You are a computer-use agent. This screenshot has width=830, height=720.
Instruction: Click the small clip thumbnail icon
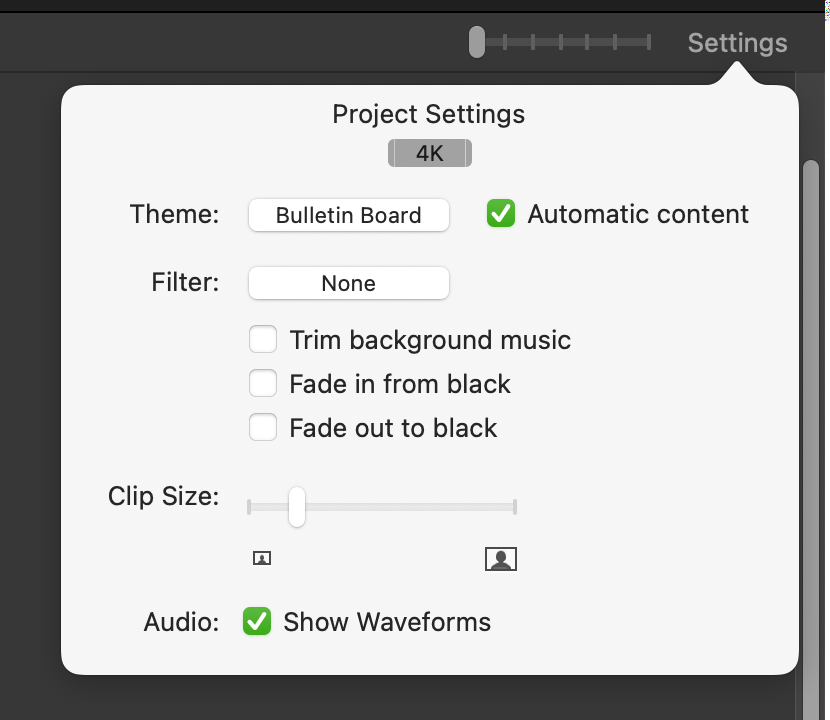262,558
